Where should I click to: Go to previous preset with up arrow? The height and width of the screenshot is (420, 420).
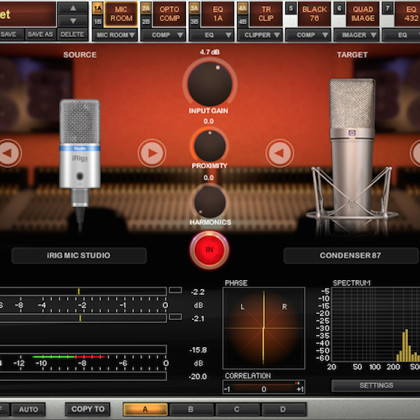coord(73,8)
